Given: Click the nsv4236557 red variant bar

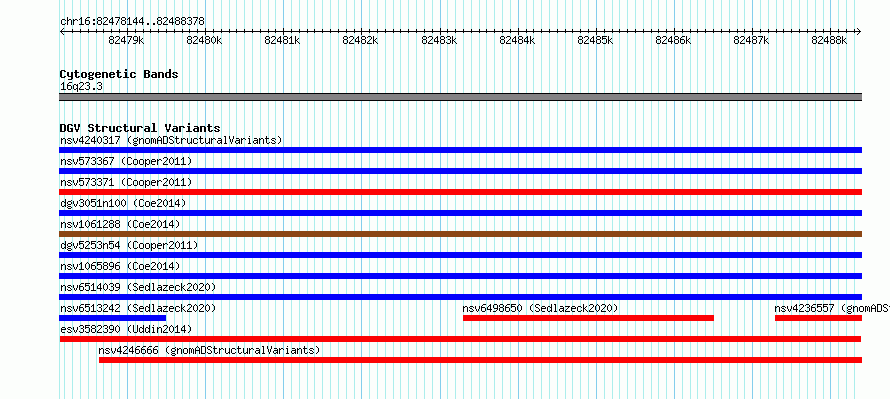Looking at the screenshot, I should (x=818, y=318).
